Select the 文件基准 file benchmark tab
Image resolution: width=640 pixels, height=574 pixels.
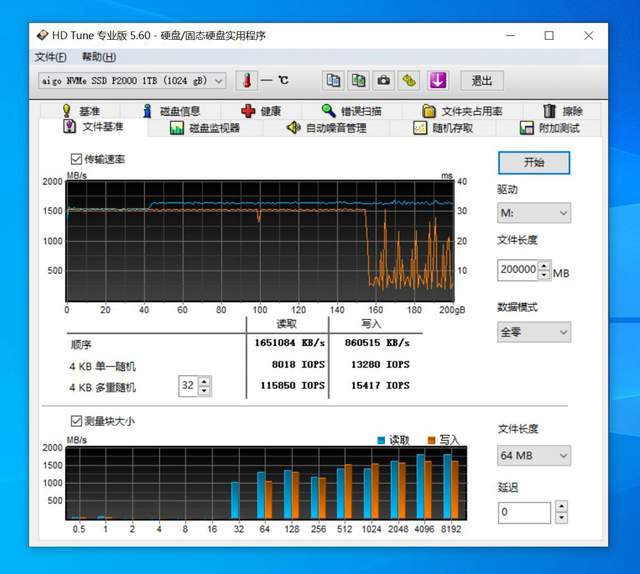click(x=93, y=127)
